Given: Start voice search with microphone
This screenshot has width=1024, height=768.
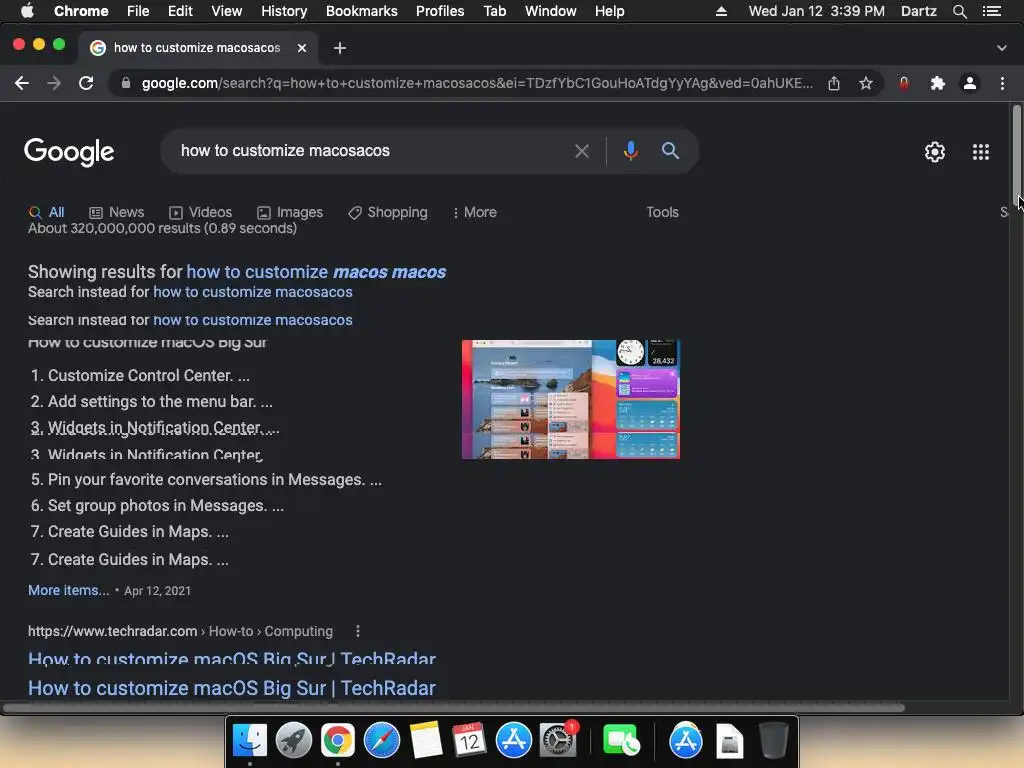Looking at the screenshot, I should pyautogui.click(x=631, y=151).
